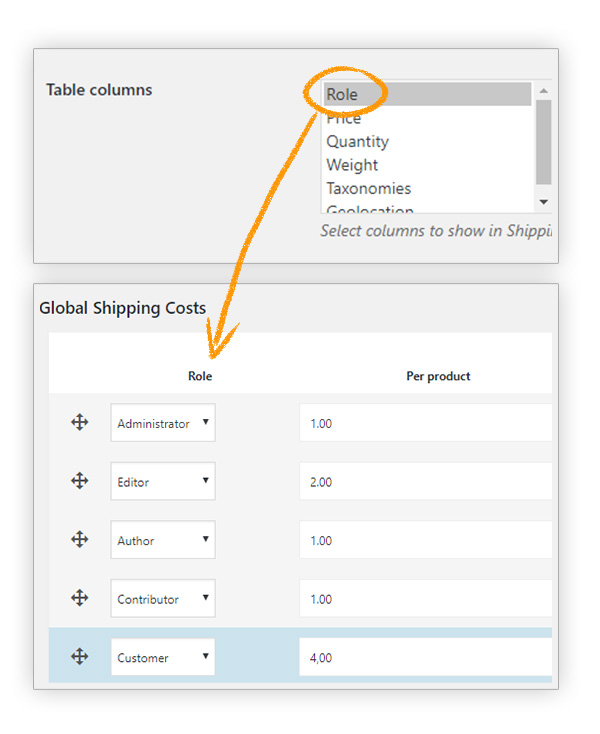Select Role in Table columns list
Image resolution: width=600 pixels, height=734 pixels.
tap(426, 95)
